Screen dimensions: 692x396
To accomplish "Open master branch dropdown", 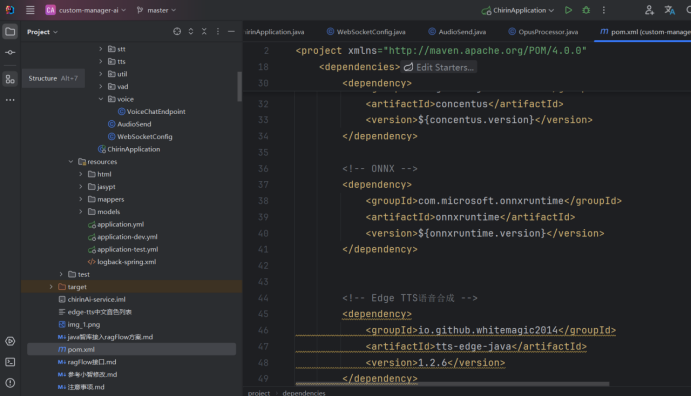I will (x=156, y=10).
